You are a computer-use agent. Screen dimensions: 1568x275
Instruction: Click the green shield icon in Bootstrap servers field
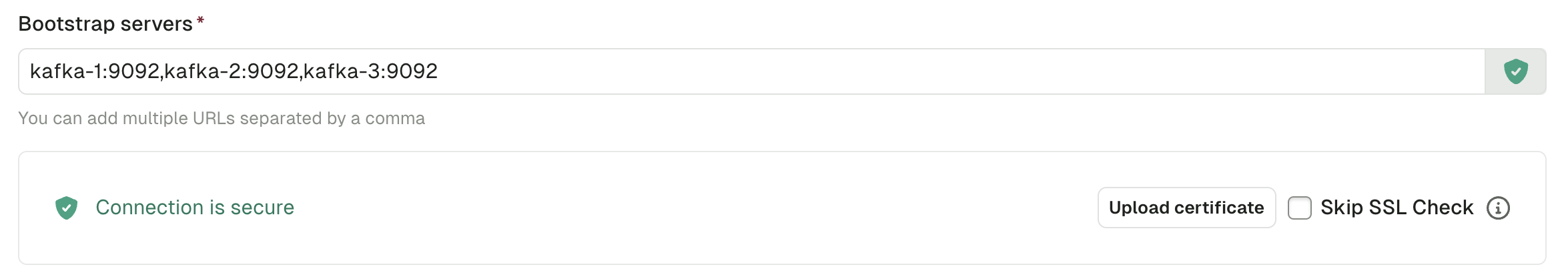pos(1515,71)
